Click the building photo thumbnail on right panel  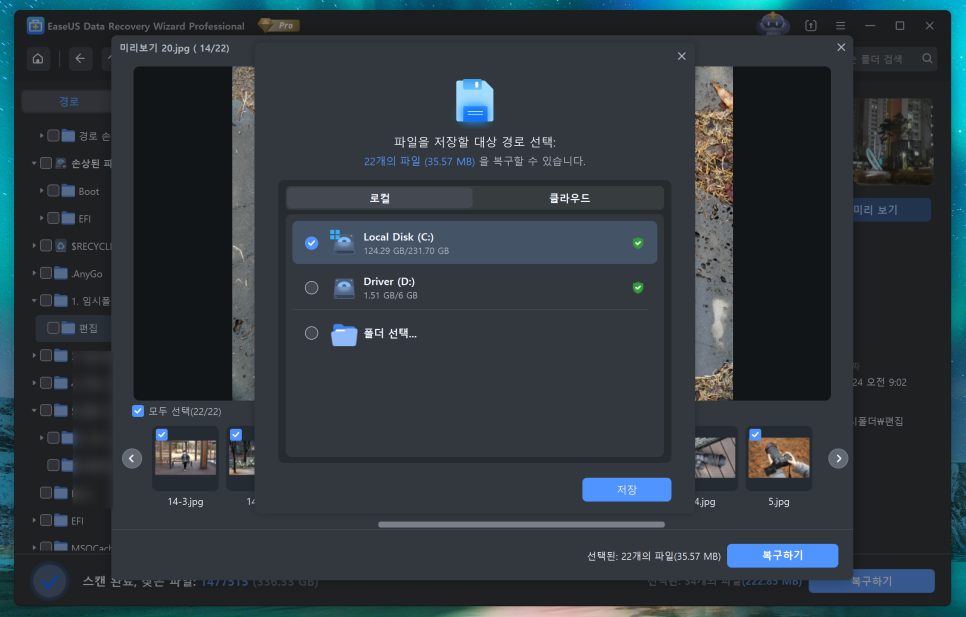893,141
